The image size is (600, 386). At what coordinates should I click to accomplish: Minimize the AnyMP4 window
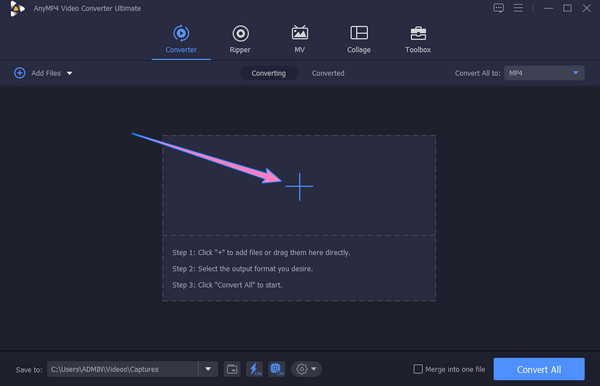548,8
